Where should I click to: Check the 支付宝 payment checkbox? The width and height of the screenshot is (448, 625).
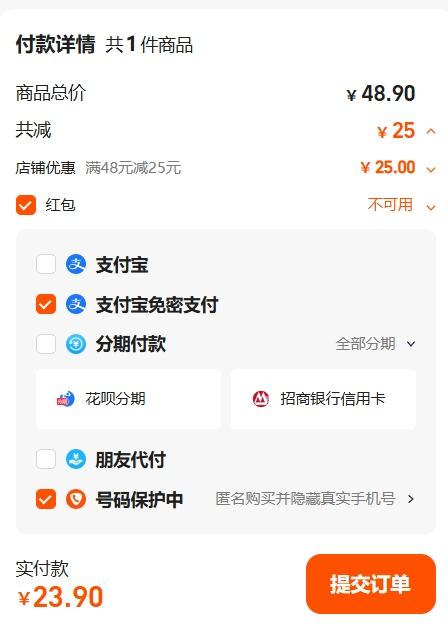pos(46,264)
